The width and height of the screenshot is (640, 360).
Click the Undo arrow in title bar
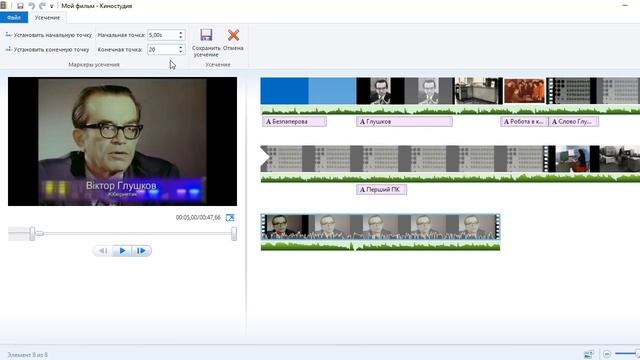(x=31, y=6)
